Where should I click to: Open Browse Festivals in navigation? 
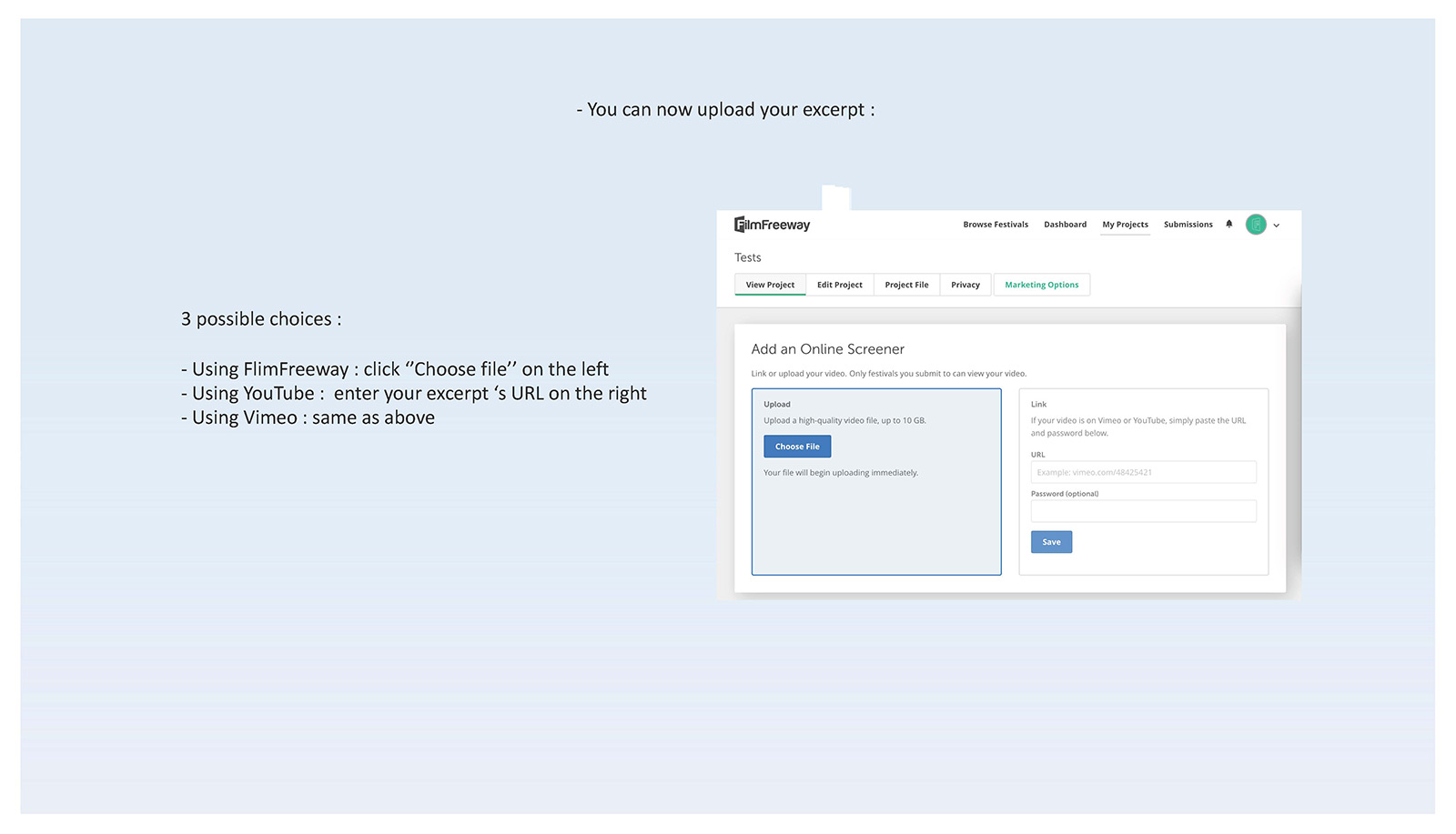996,225
